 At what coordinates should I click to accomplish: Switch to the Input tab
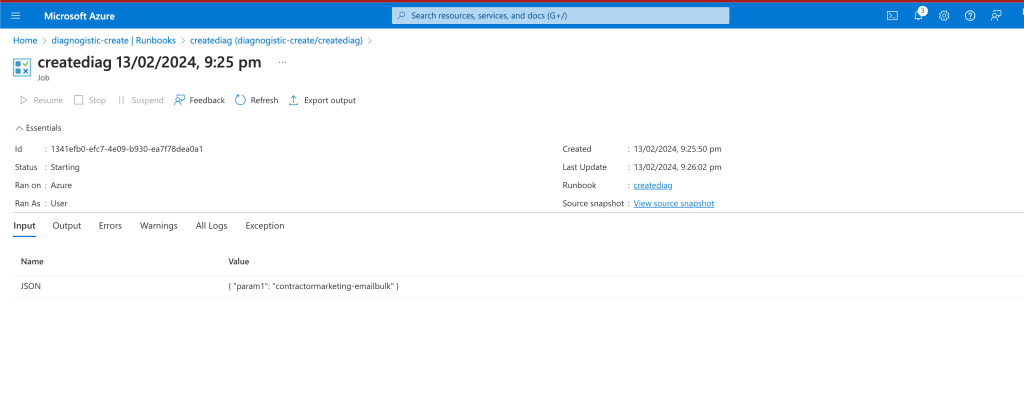pyautogui.click(x=24, y=226)
